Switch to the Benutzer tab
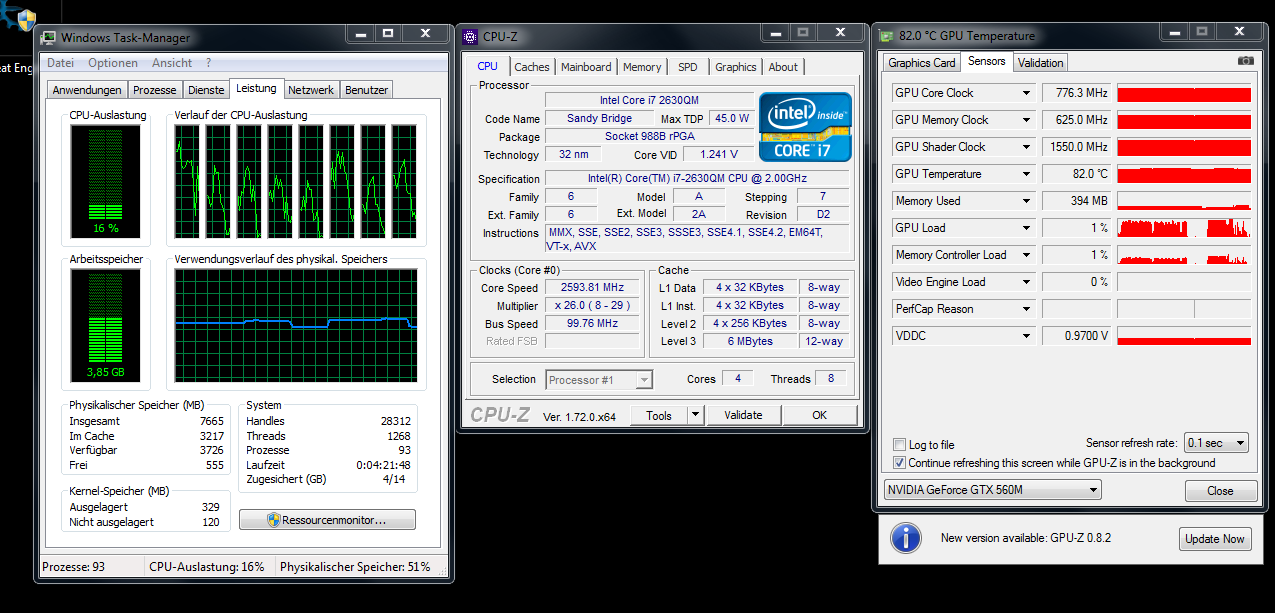 pos(366,90)
